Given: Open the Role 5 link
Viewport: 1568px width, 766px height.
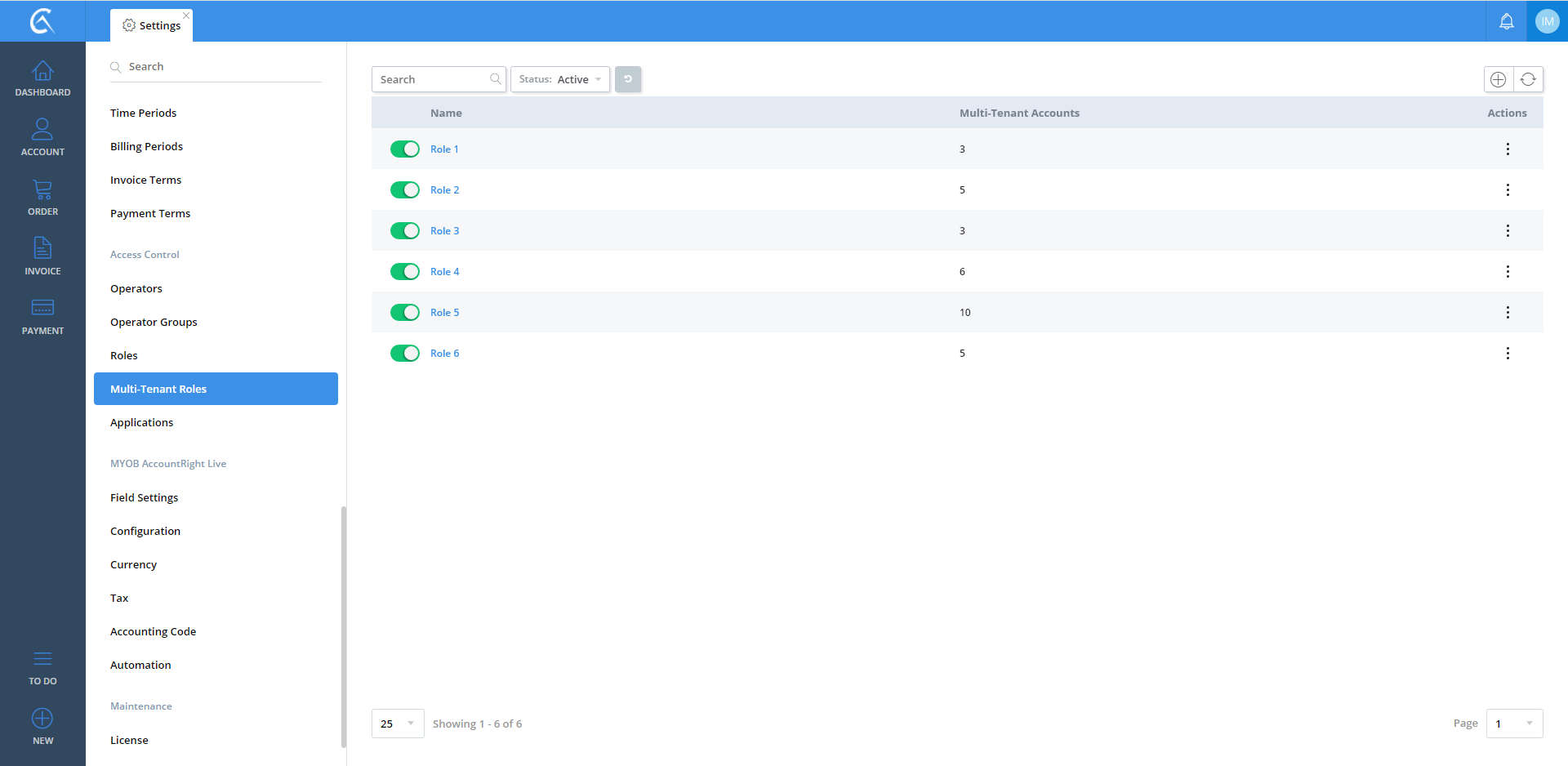Looking at the screenshot, I should tap(444, 312).
